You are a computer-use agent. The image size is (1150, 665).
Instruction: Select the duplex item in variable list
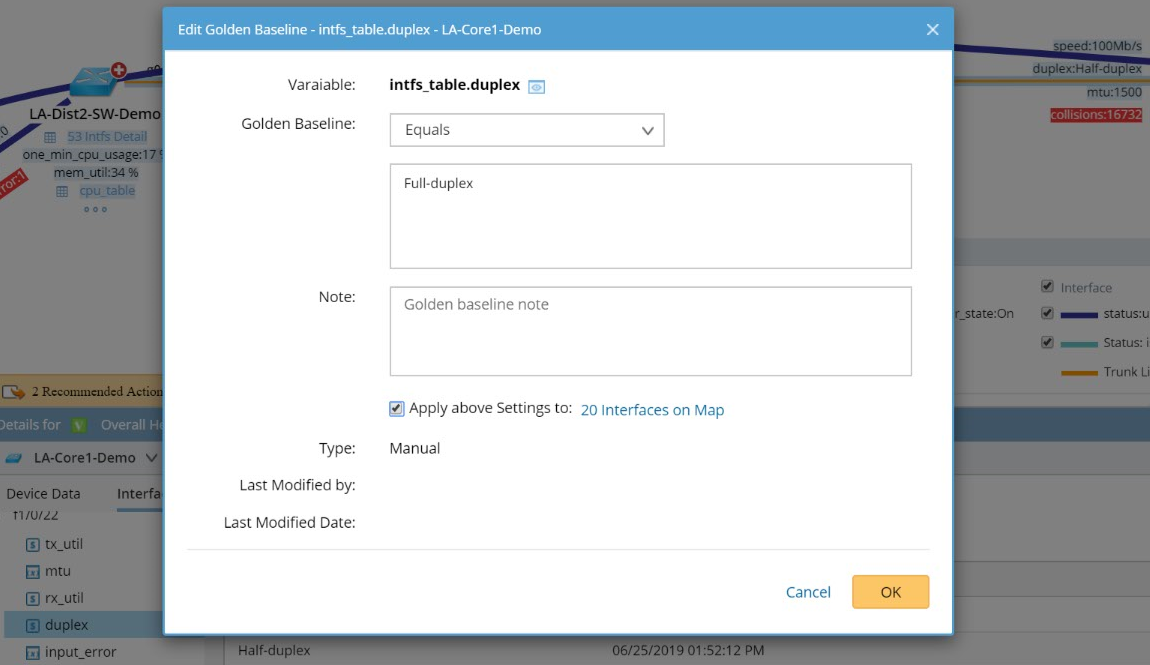pyautogui.click(x=67, y=625)
